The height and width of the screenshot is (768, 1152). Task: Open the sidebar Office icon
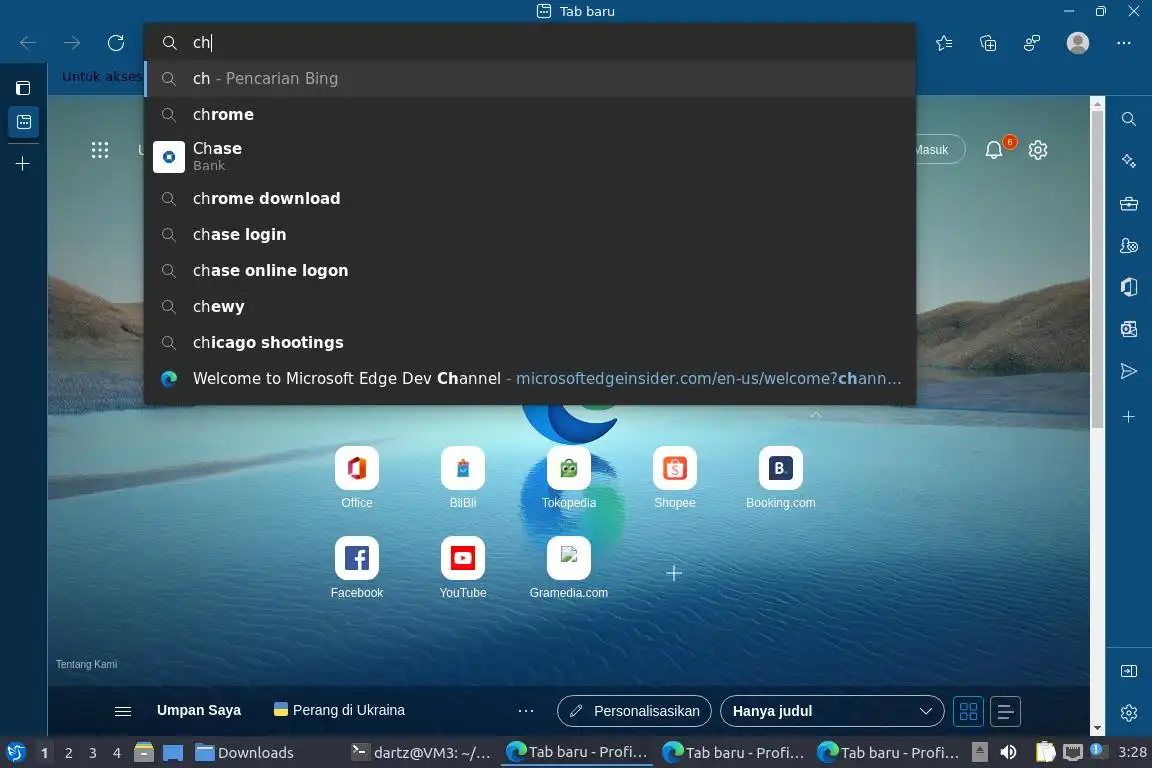pyautogui.click(x=1128, y=287)
